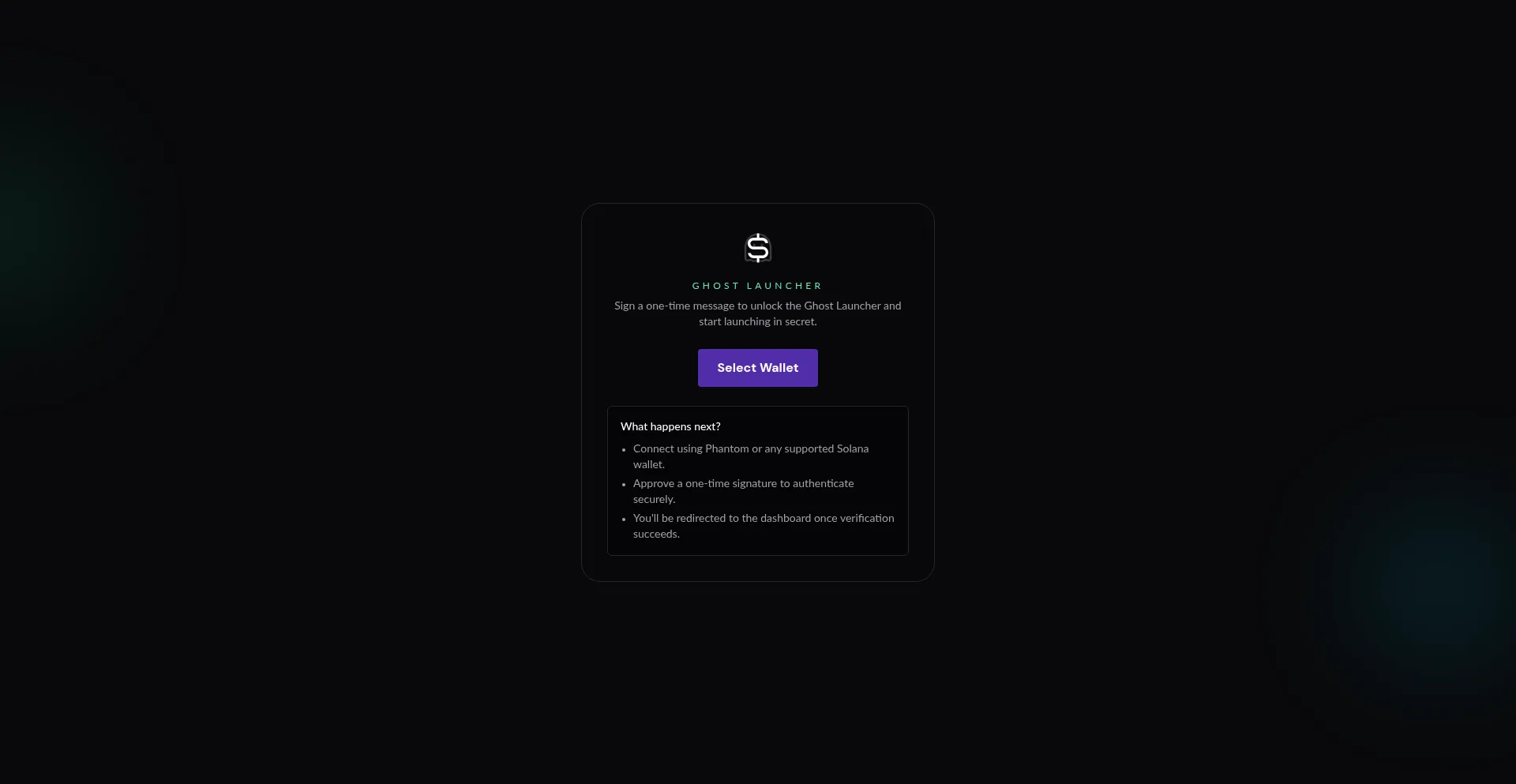Click the bullet dot before 'Connect using Phantom'
Viewport: 1516px width, 784px height.
click(624, 450)
